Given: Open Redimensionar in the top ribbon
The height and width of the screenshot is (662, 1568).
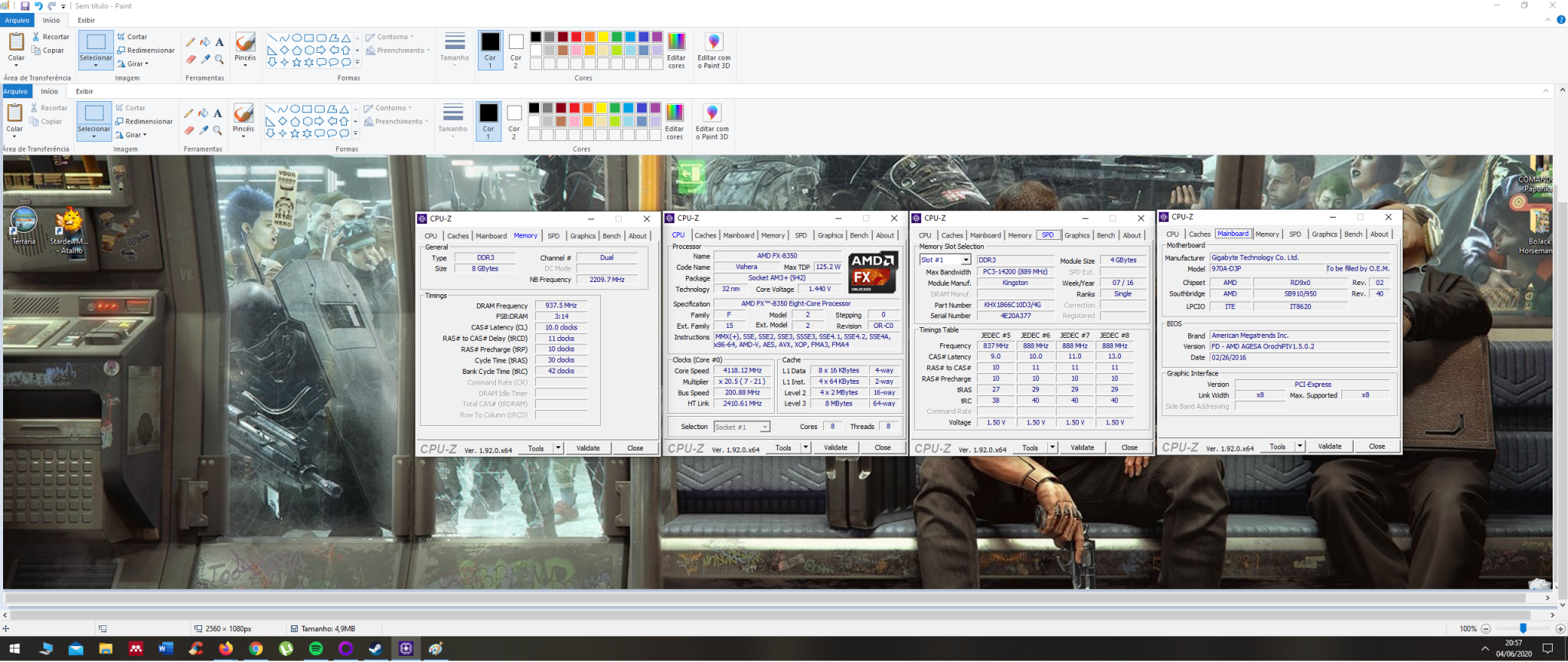Looking at the screenshot, I should pyautogui.click(x=145, y=51).
